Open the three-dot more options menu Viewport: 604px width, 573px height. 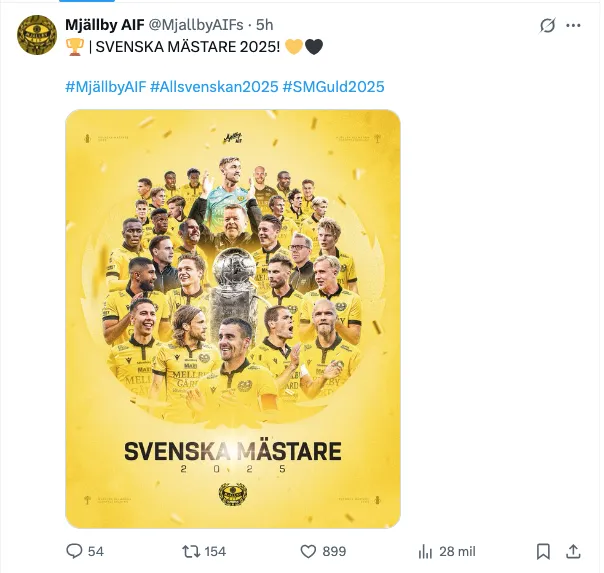coord(573,25)
